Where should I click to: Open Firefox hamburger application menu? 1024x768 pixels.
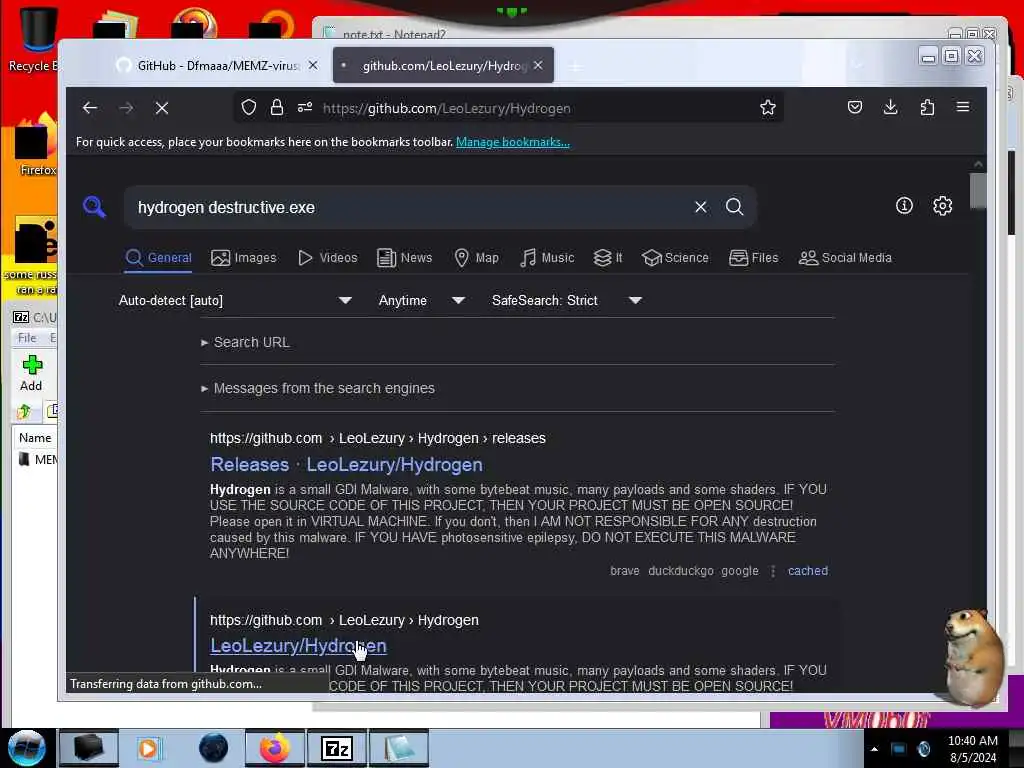pyautogui.click(x=963, y=107)
